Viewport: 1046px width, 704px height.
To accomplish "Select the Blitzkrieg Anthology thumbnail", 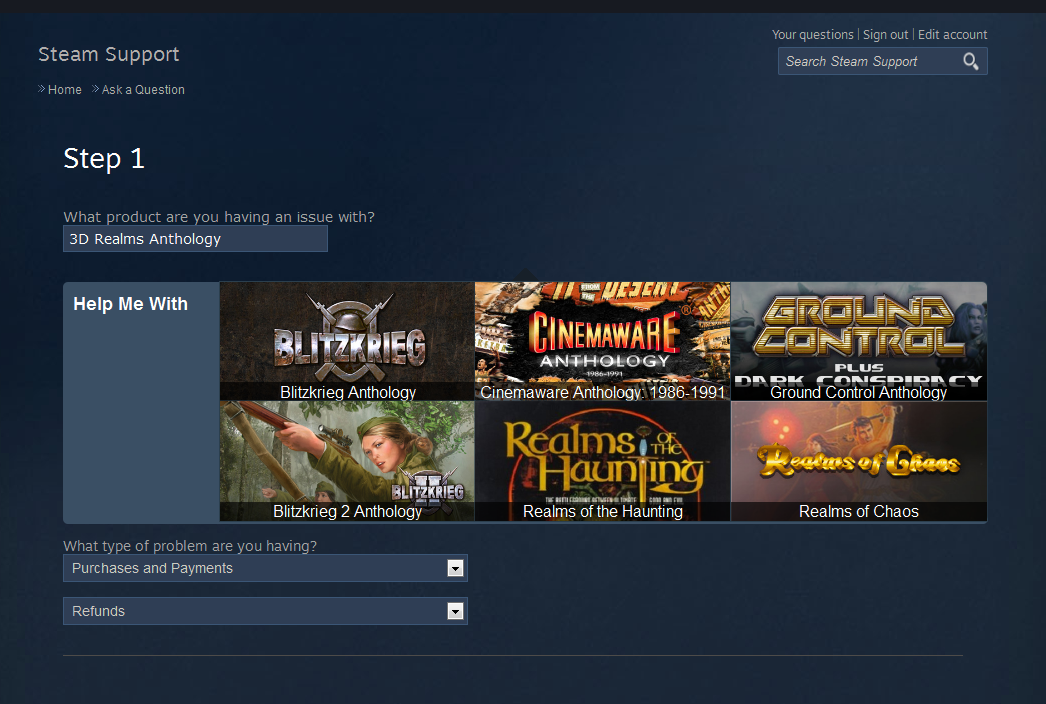I will pos(347,341).
